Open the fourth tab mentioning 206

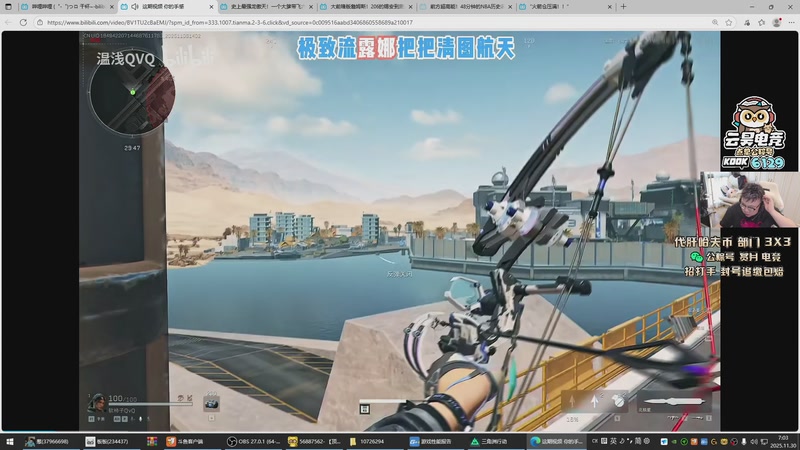pos(366,7)
